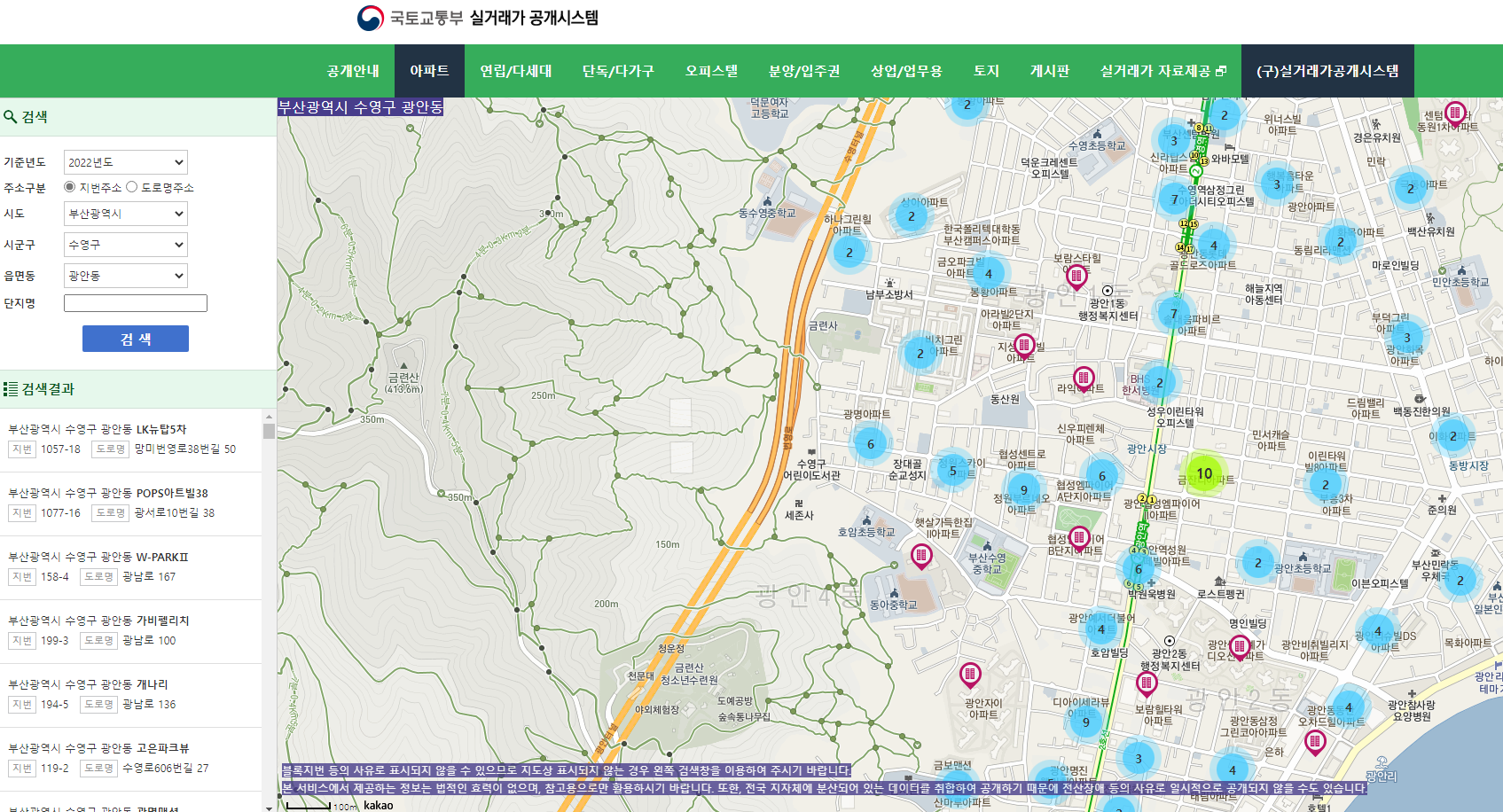Open the 단독/다가구 menu
1503x812 pixels.
pos(618,71)
